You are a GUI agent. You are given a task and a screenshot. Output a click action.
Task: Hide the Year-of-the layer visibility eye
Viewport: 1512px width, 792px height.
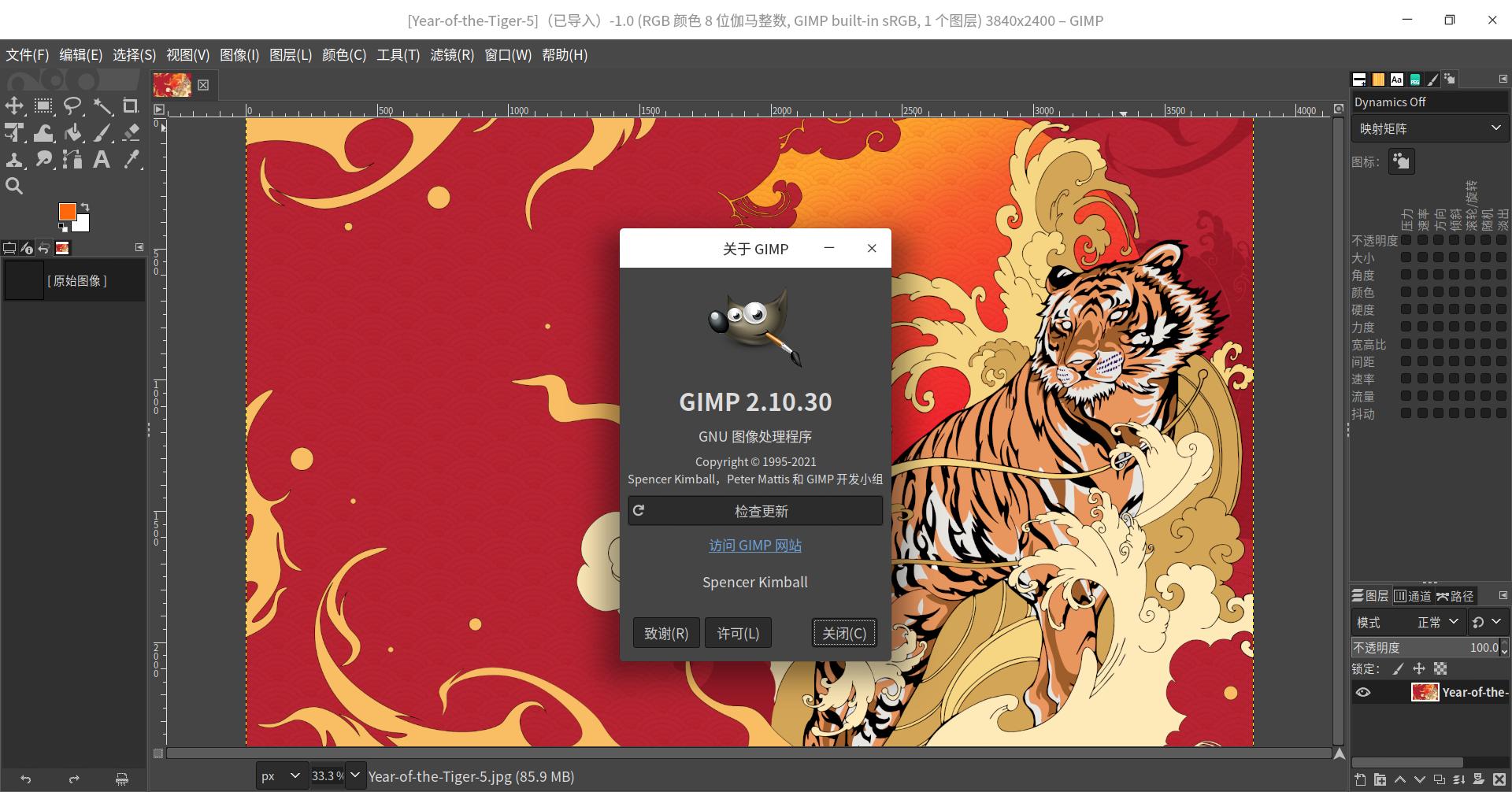click(x=1365, y=692)
